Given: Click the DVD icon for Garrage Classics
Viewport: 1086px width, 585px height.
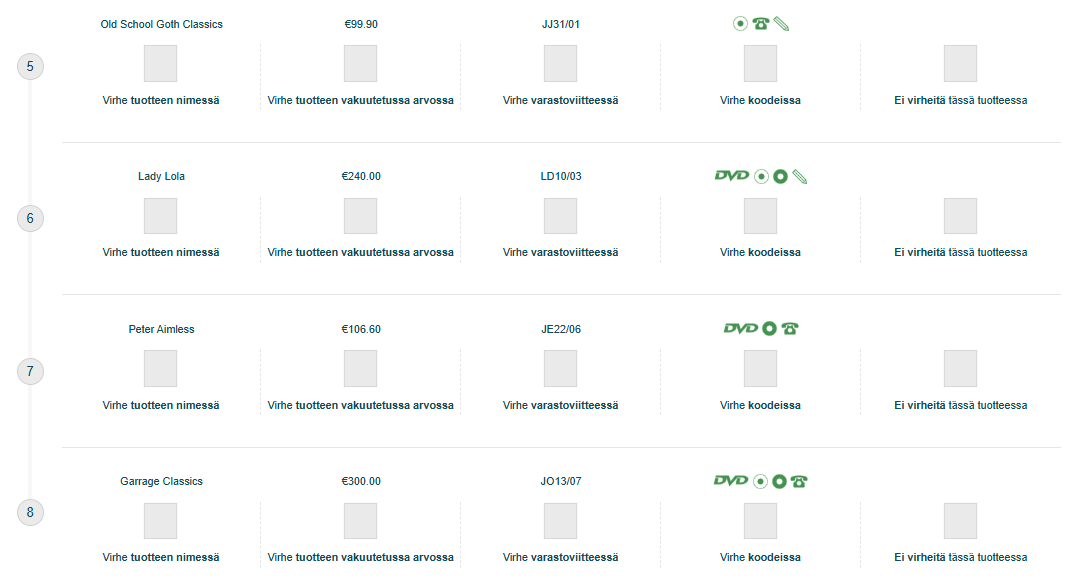Looking at the screenshot, I should pos(731,480).
